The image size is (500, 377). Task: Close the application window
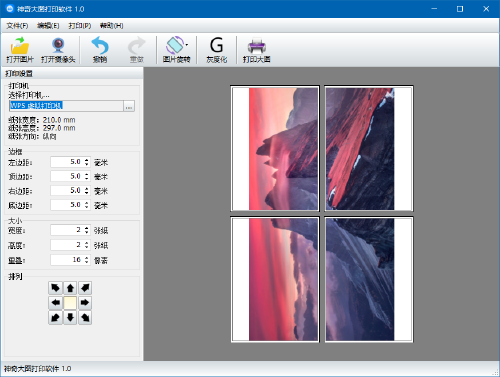tap(486, 9)
